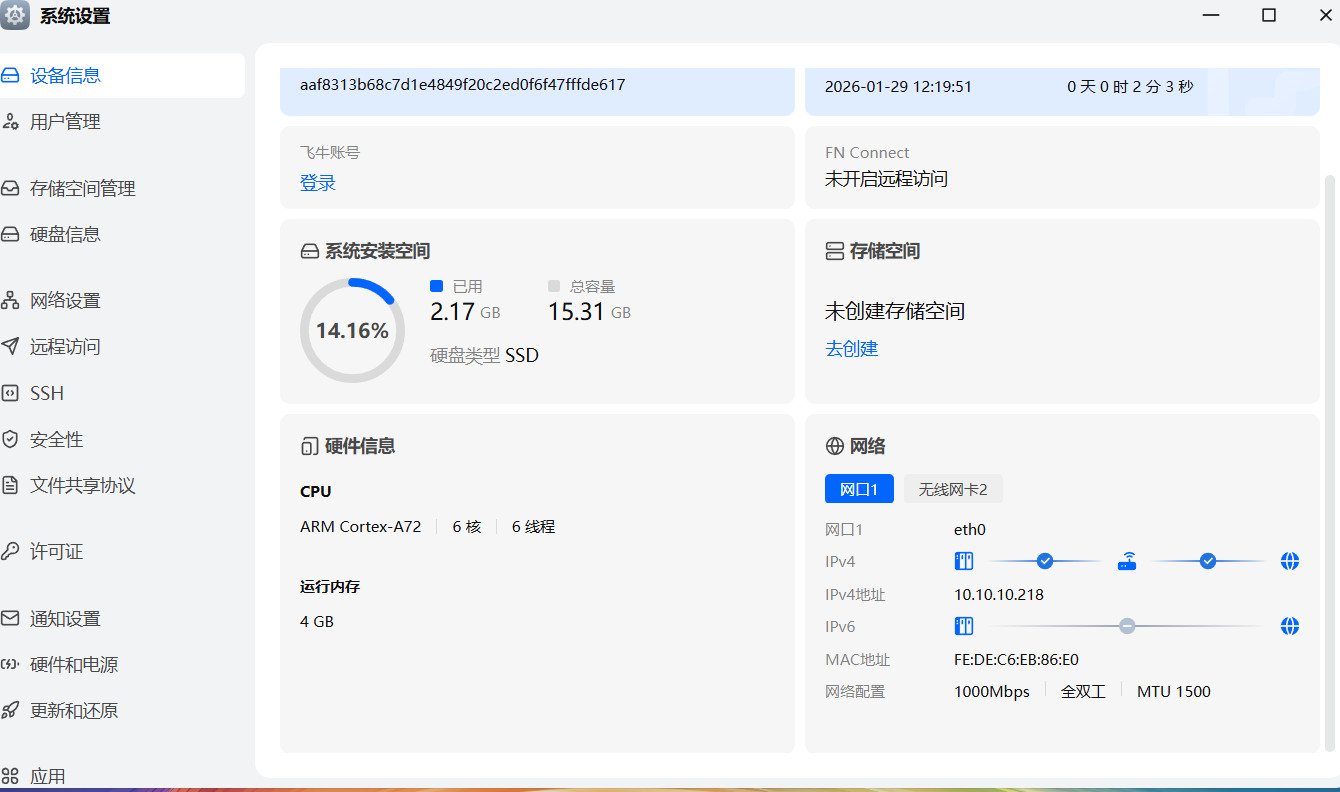Click the network settings sidebar icon
1340x792 pixels.
point(11,301)
